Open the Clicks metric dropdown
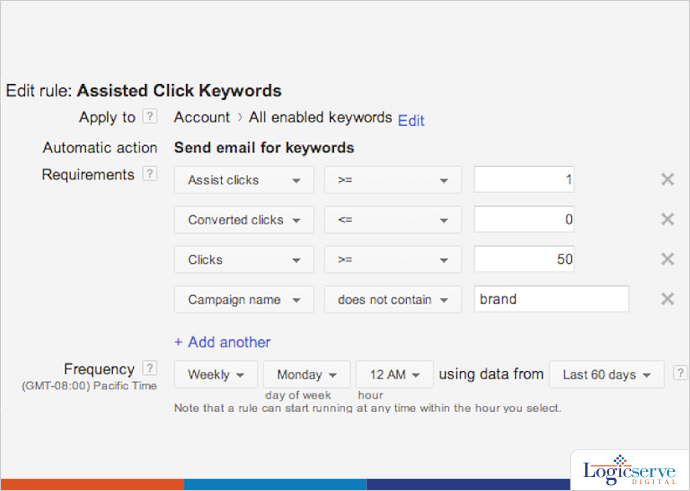This screenshot has width=690, height=491. click(244, 260)
